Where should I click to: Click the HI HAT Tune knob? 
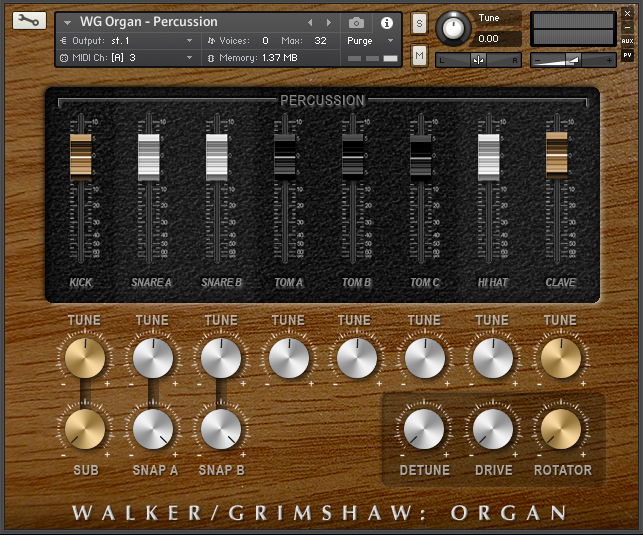tap(493, 358)
